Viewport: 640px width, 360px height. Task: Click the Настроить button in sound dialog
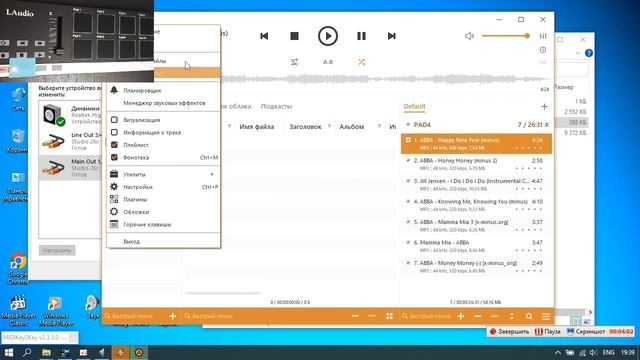point(57,250)
